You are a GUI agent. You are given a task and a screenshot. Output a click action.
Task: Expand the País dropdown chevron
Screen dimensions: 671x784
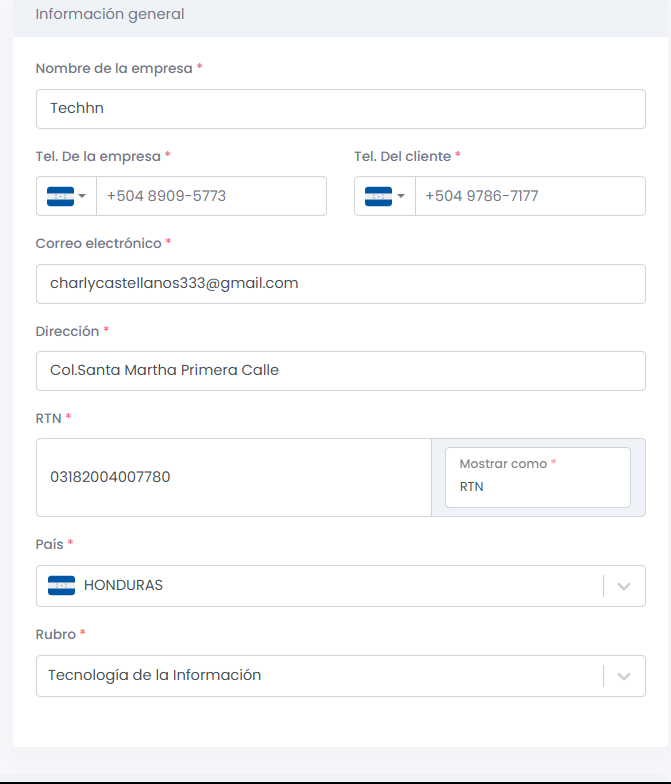pos(624,586)
